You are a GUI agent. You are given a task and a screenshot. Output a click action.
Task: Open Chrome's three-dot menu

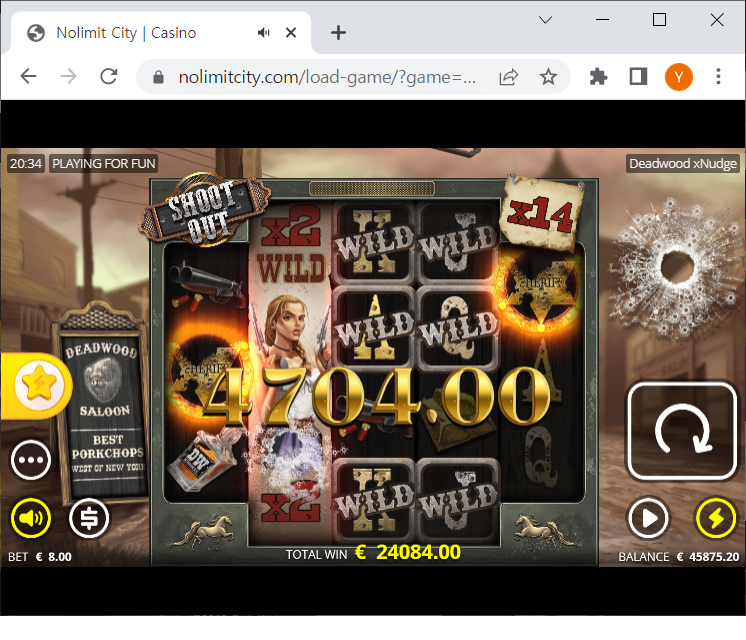pos(718,77)
